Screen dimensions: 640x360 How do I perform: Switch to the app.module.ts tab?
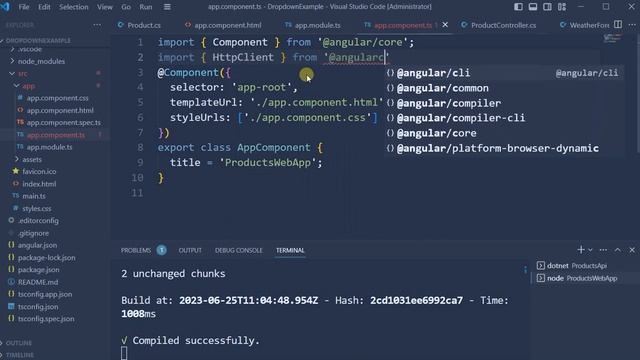point(313,25)
